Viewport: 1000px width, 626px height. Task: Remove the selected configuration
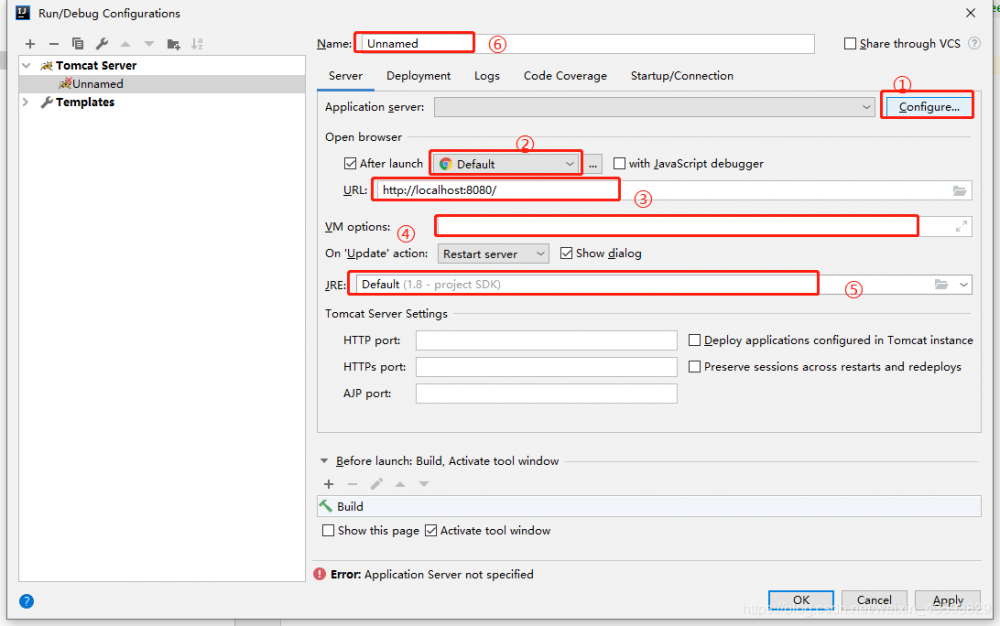[x=54, y=44]
